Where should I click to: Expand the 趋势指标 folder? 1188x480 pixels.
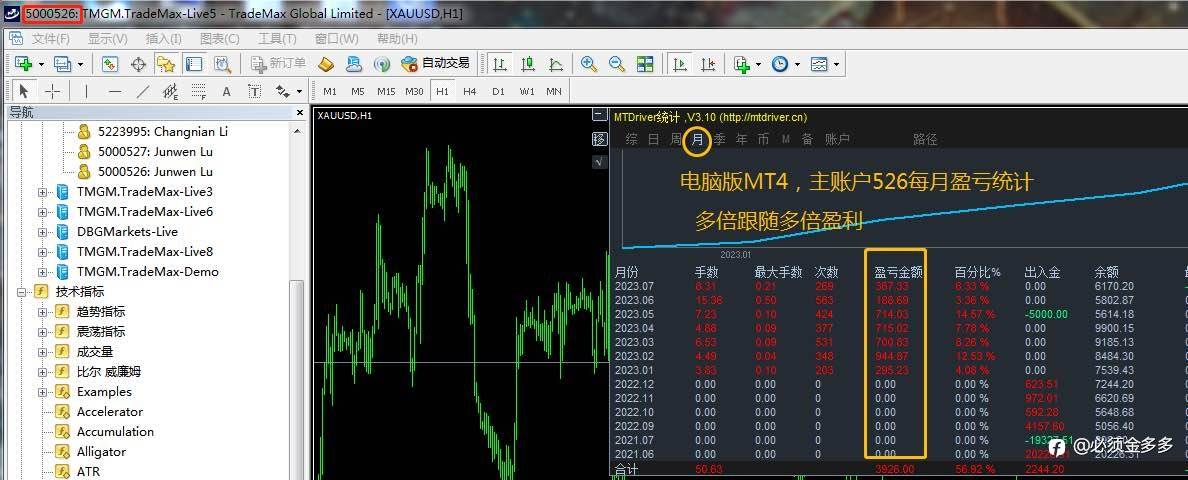click(42, 312)
